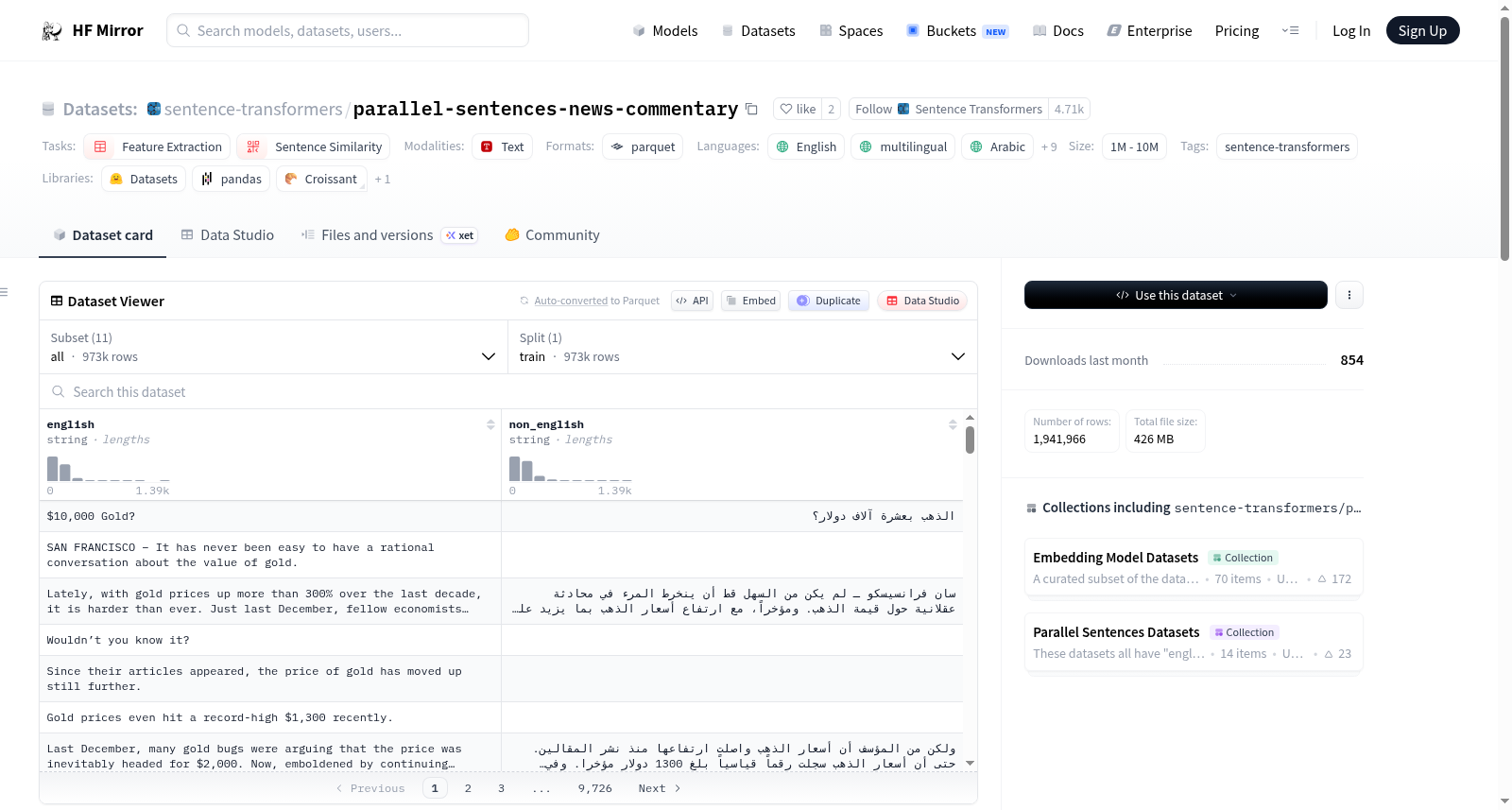1512x810 pixels.
Task: Click the Dataset Viewer table icon
Action: click(57, 301)
